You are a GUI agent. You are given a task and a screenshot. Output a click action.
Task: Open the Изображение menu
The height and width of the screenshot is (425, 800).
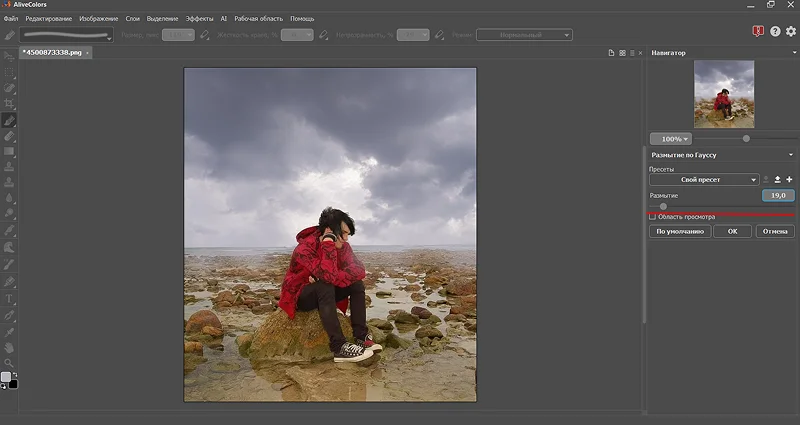coord(98,18)
